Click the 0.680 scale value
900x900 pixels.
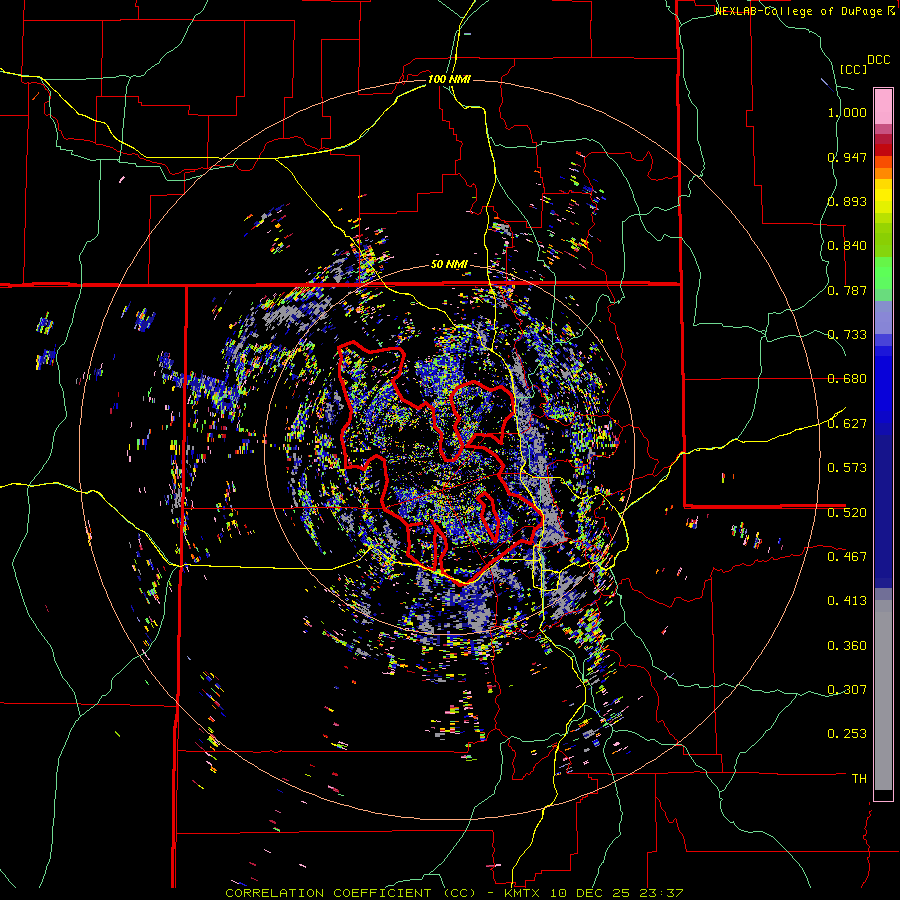pyautogui.click(x=847, y=379)
